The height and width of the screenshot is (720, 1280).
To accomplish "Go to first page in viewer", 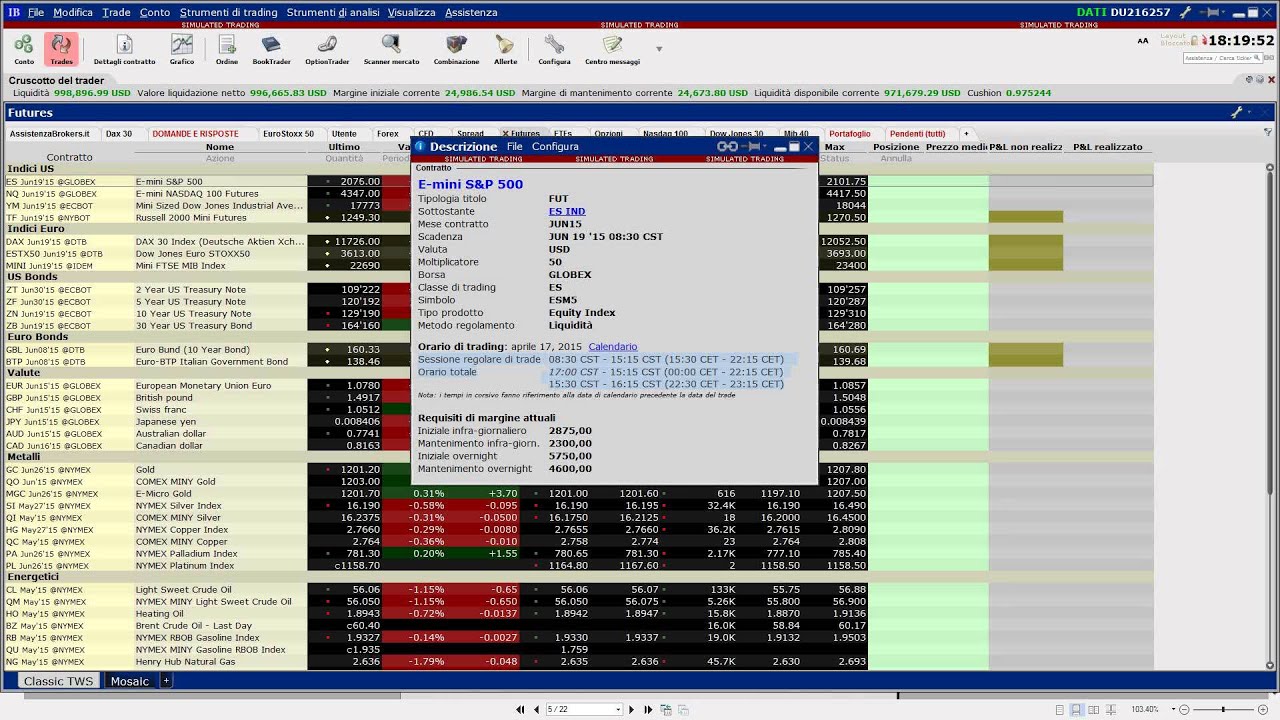I will 520,709.
